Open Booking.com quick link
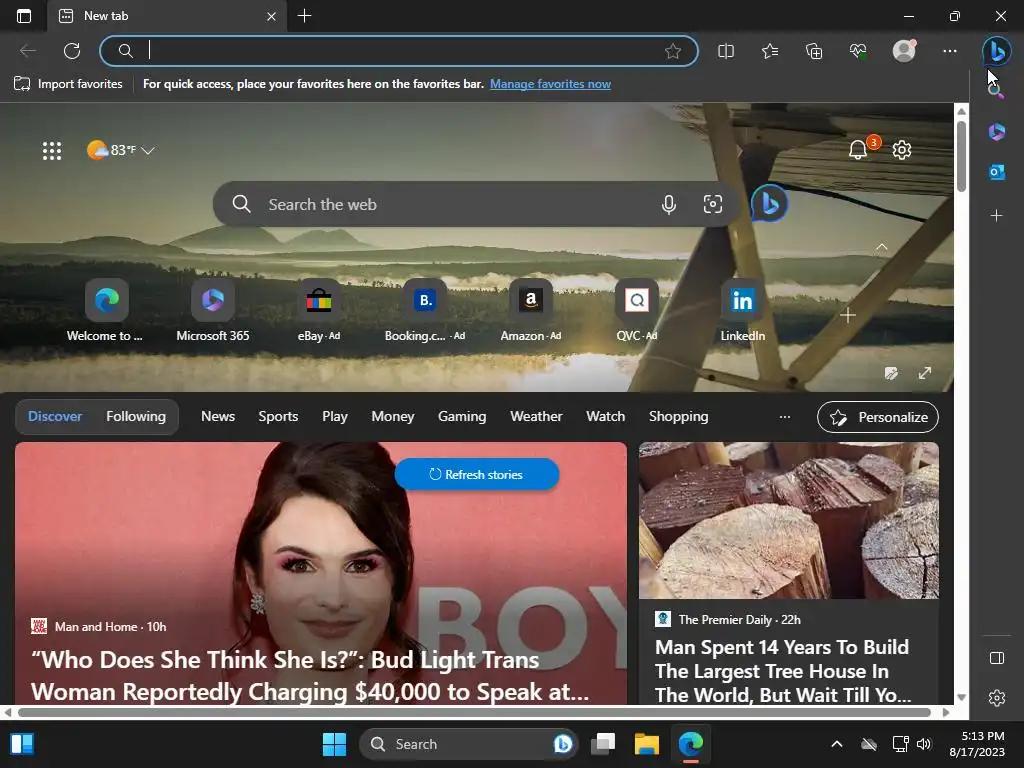The height and width of the screenshot is (768, 1024). pos(424,311)
